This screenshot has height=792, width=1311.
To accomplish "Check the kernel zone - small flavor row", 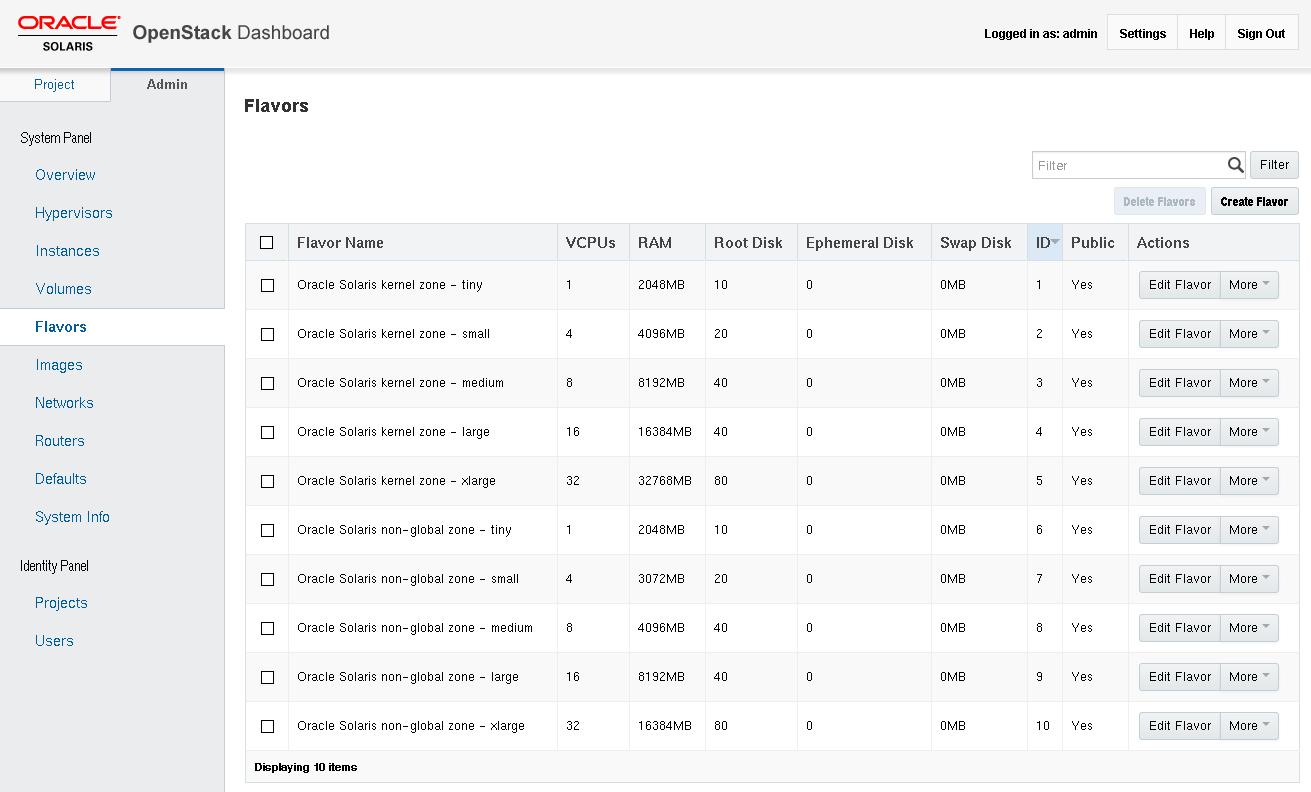I will click(x=267, y=334).
